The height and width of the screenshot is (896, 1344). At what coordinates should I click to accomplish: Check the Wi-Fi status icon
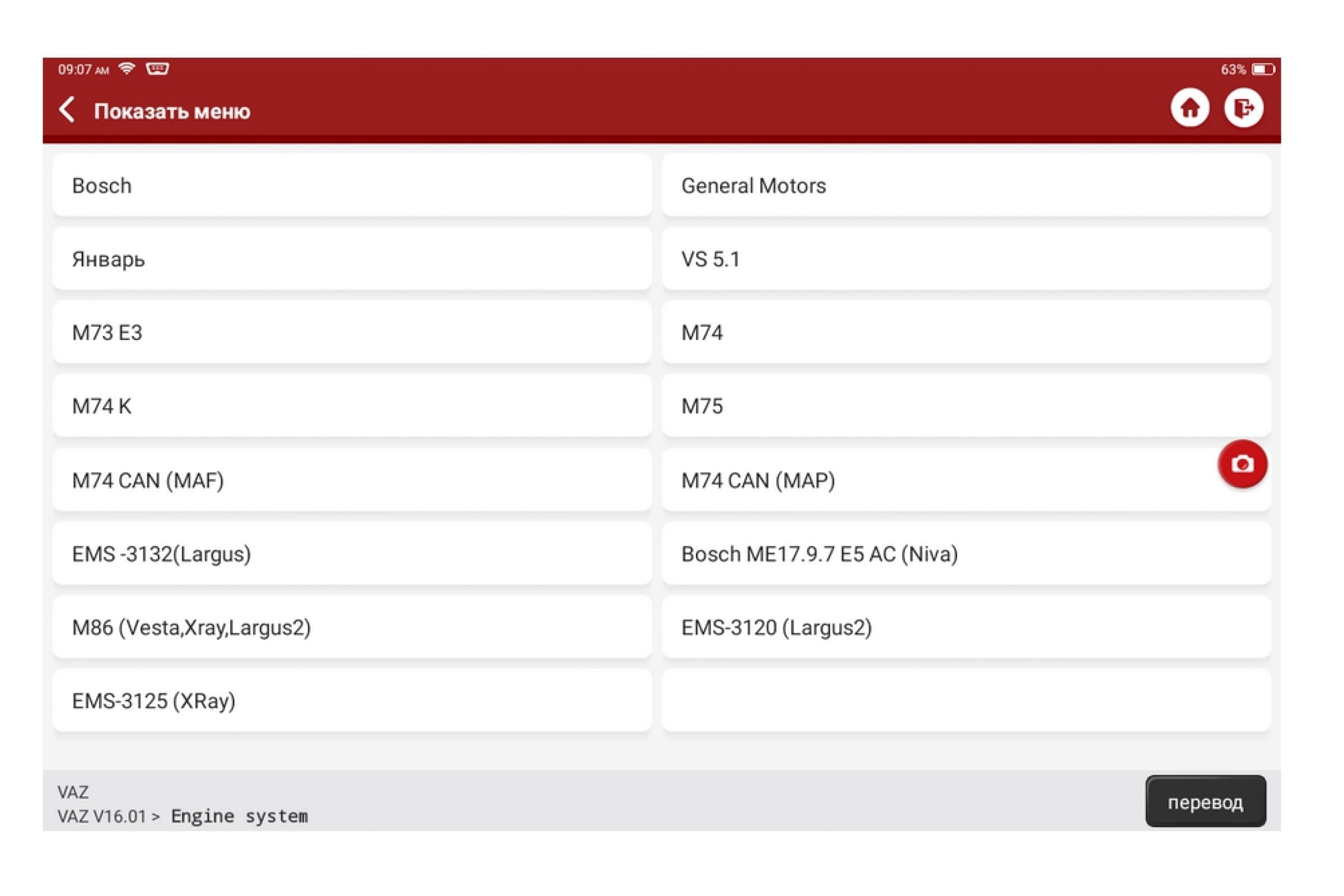(x=127, y=69)
